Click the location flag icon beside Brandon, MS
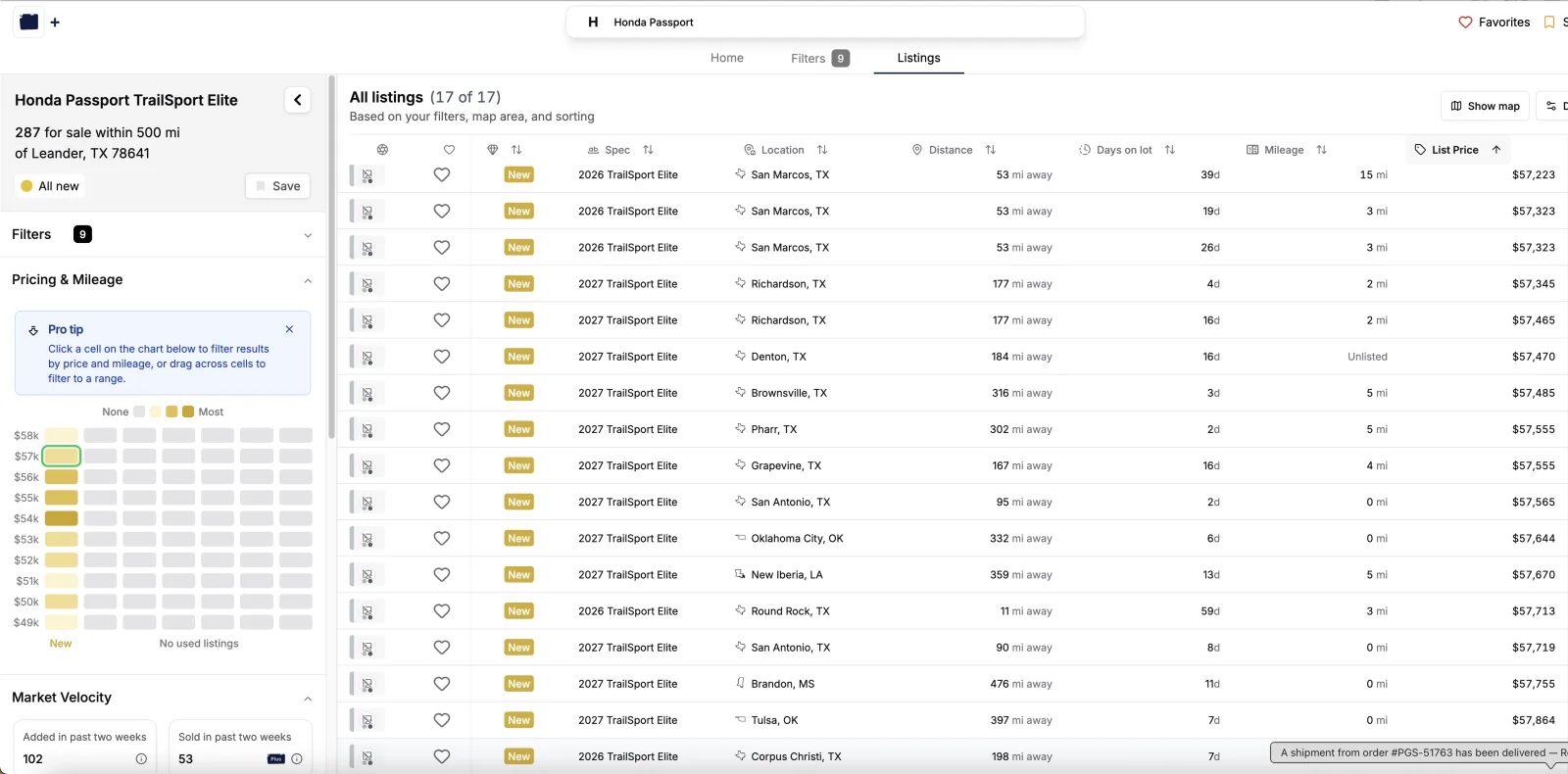 tap(741, 683)
